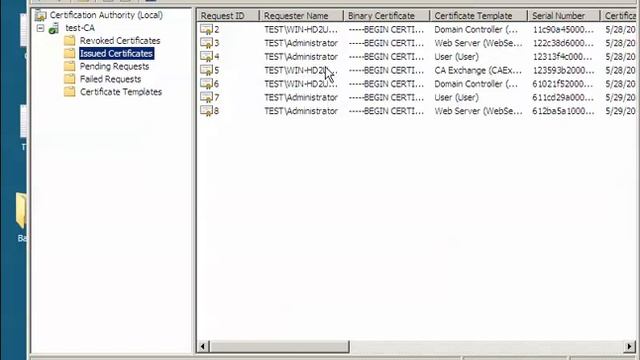Click the horizontal scrollbar right arrow
Screen dimensions: 640x360
(630, 347)
